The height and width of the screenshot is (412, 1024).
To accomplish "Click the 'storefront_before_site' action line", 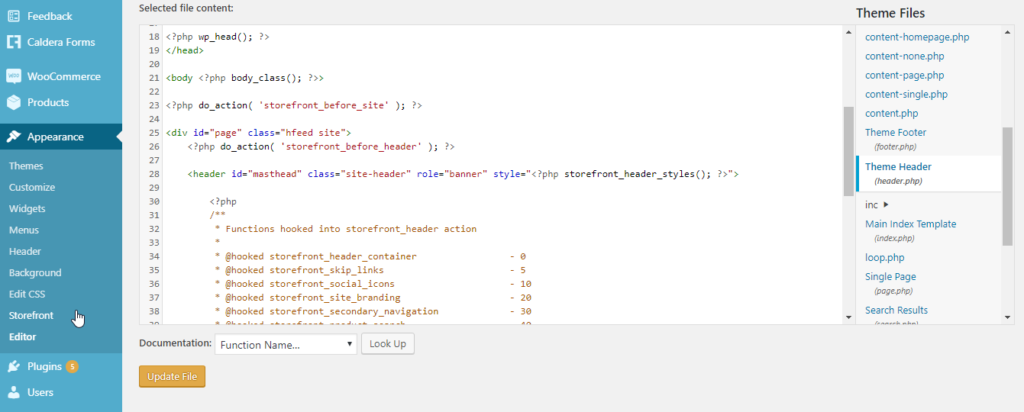I will point(294,106).
